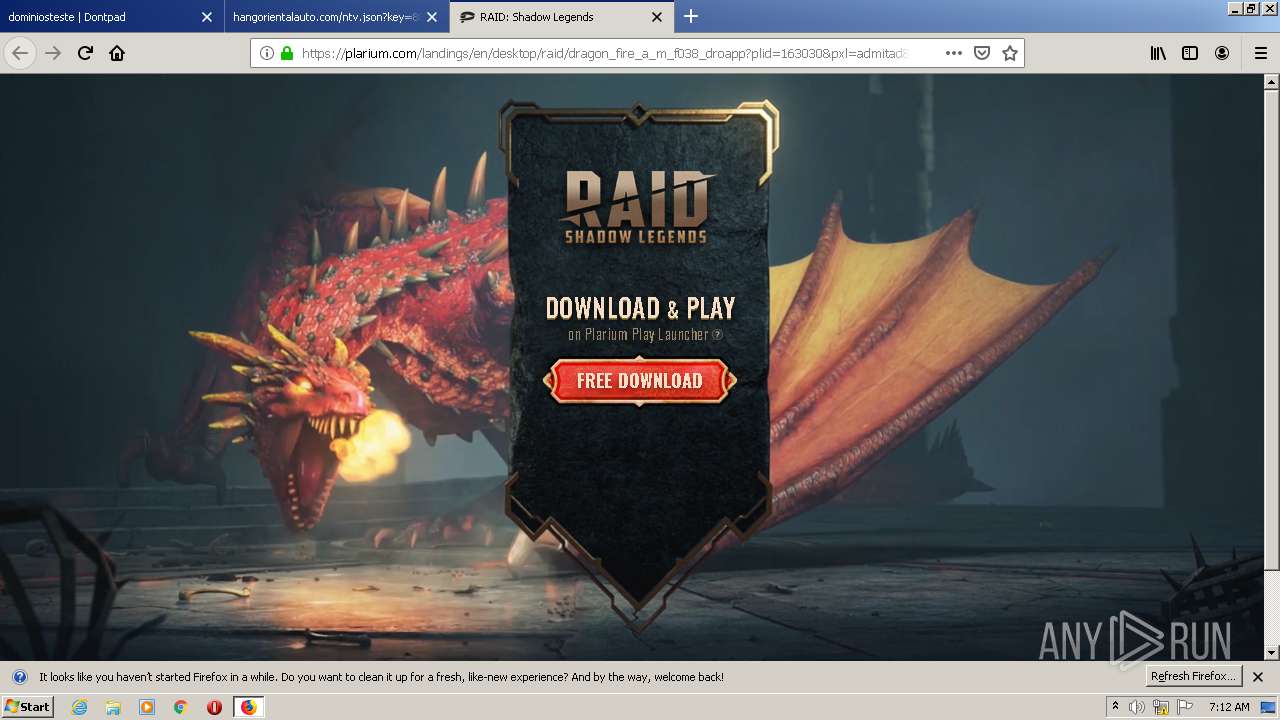This screenshot has height=720, width=1280.
Task: Click the green secure connection padlock
Action: click(x=286, y=53)
